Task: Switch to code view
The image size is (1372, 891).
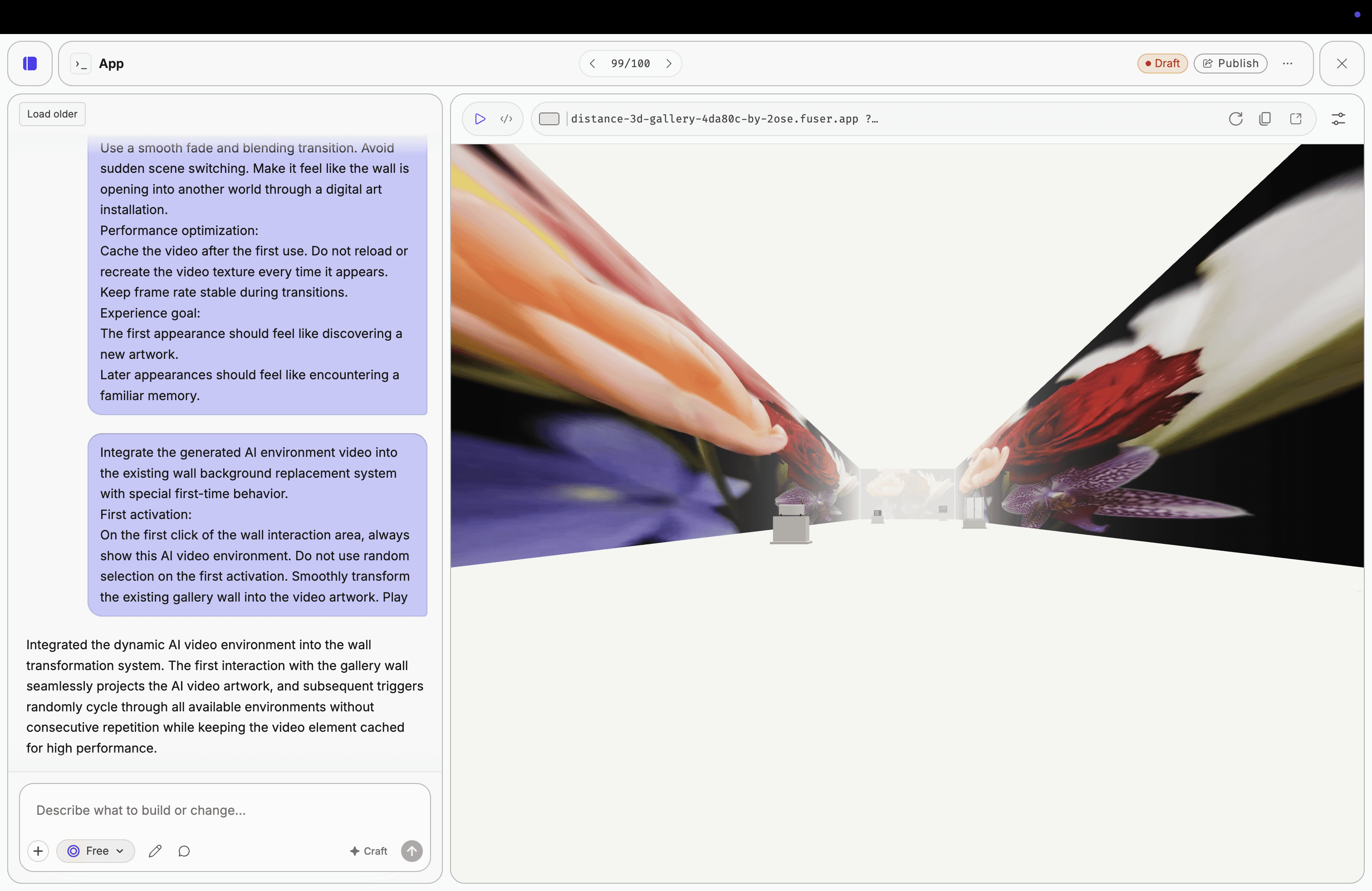Action: coord(506,119)
